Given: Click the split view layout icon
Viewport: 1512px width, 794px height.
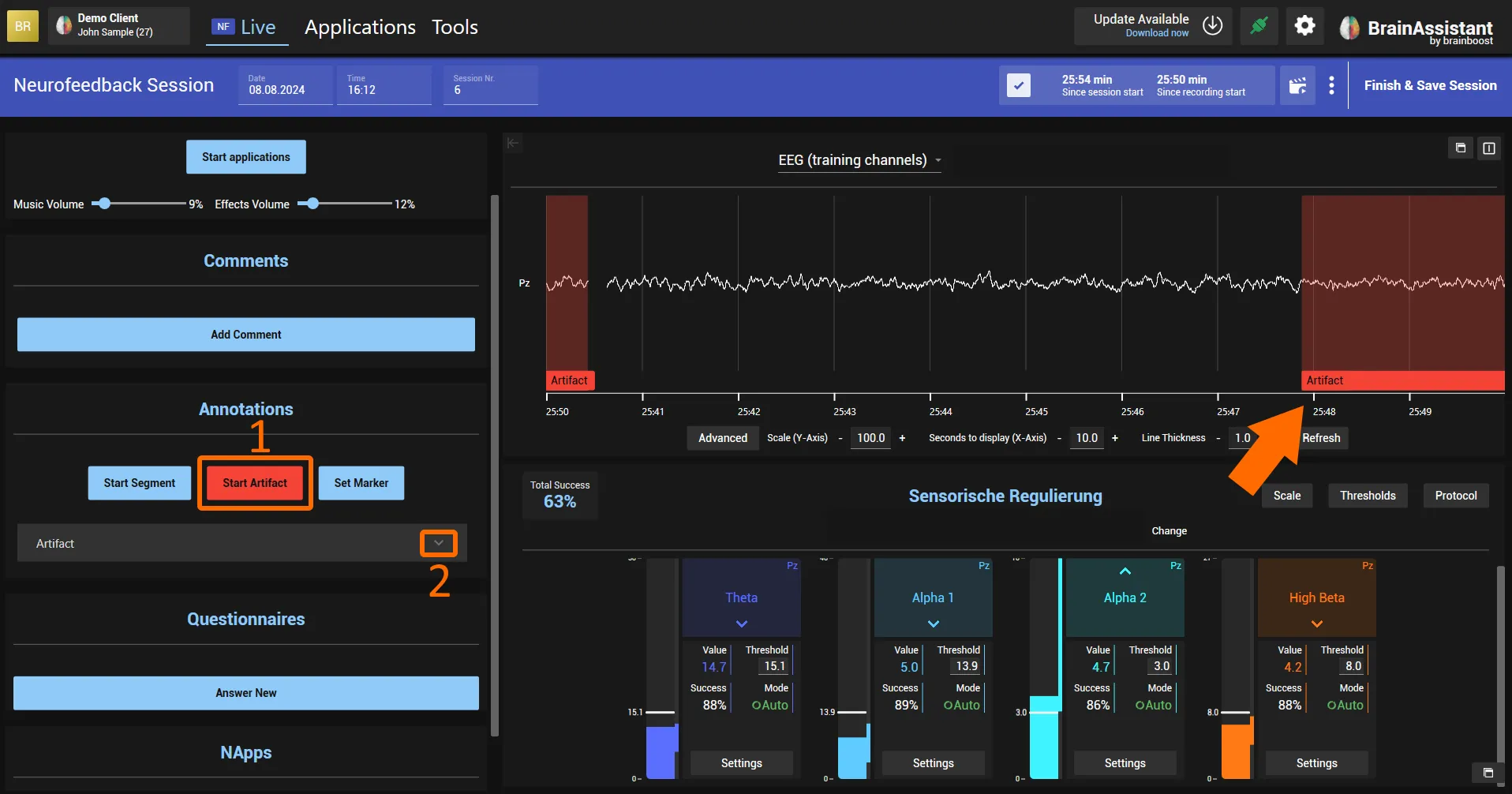Looking at the screenshot, I should [x=1489, y=148].
